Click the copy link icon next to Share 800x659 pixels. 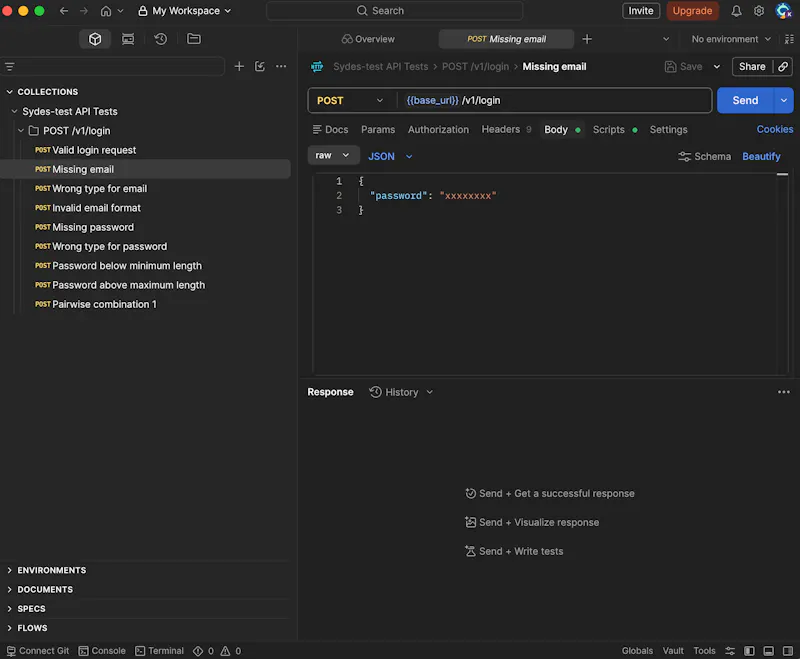(x=783, y=67)
